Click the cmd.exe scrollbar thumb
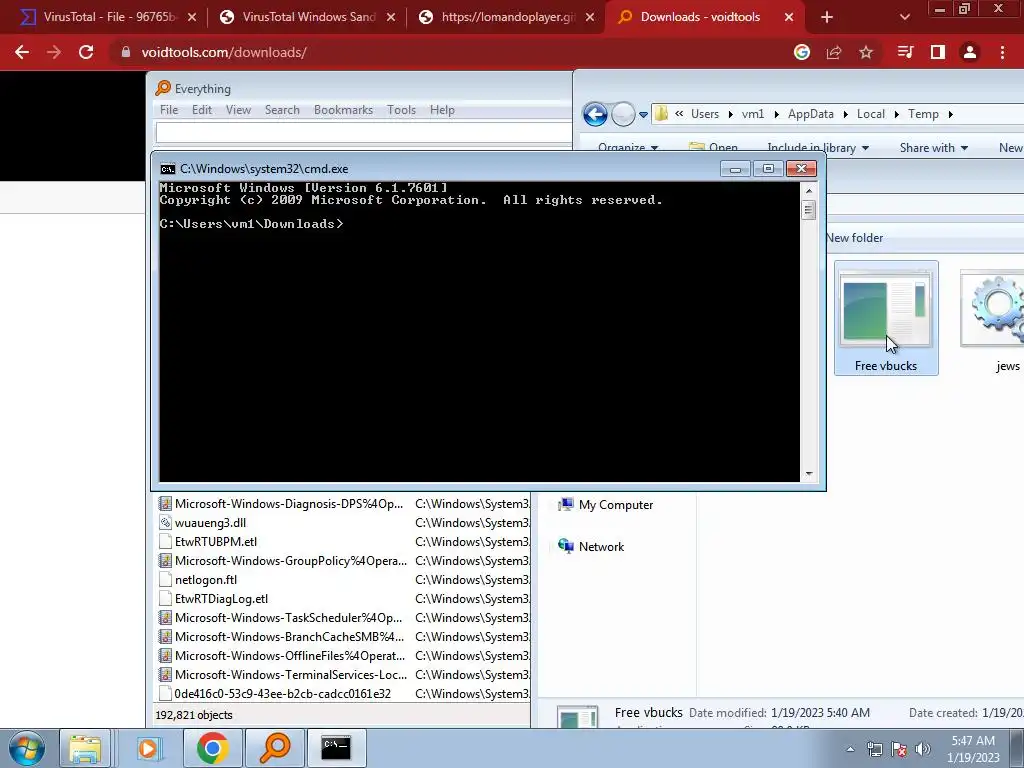The height and width of the screenshot is (768, 1024). [x=808, y=210]
